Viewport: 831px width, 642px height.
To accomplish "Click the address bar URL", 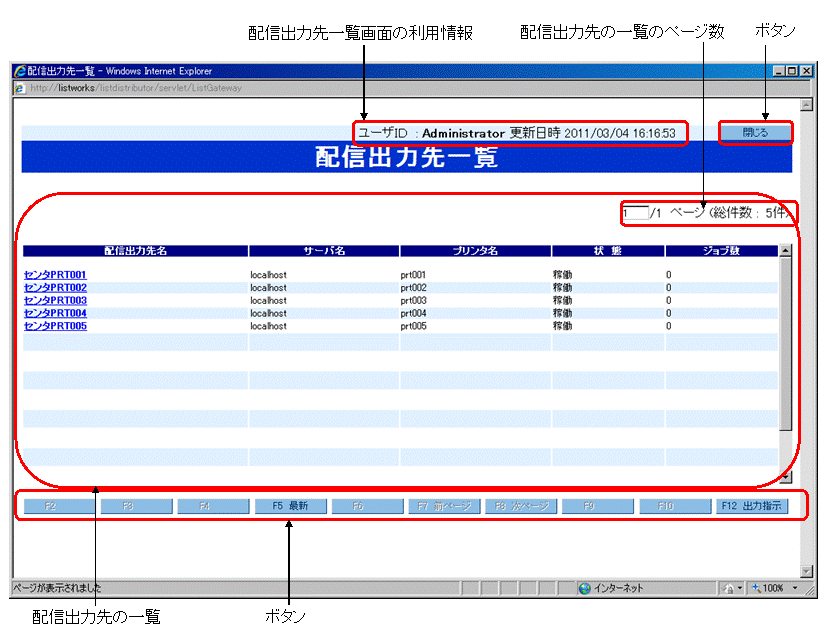I will 136,88.
